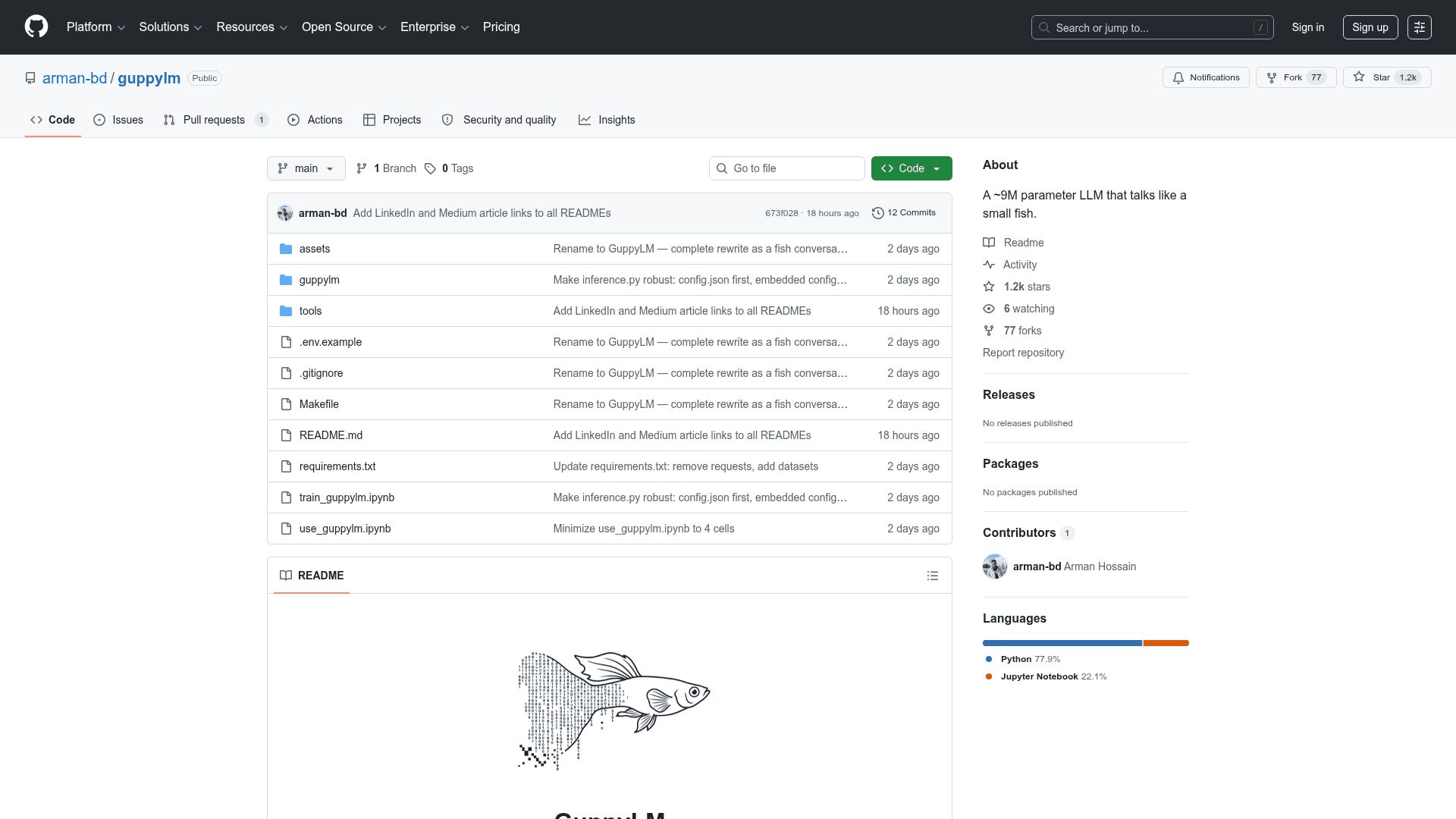Image resolution: width=1456 pixels, height=819 pixels.
Task: Click the arman-bd contributor avatar
Action: (995, 566)
